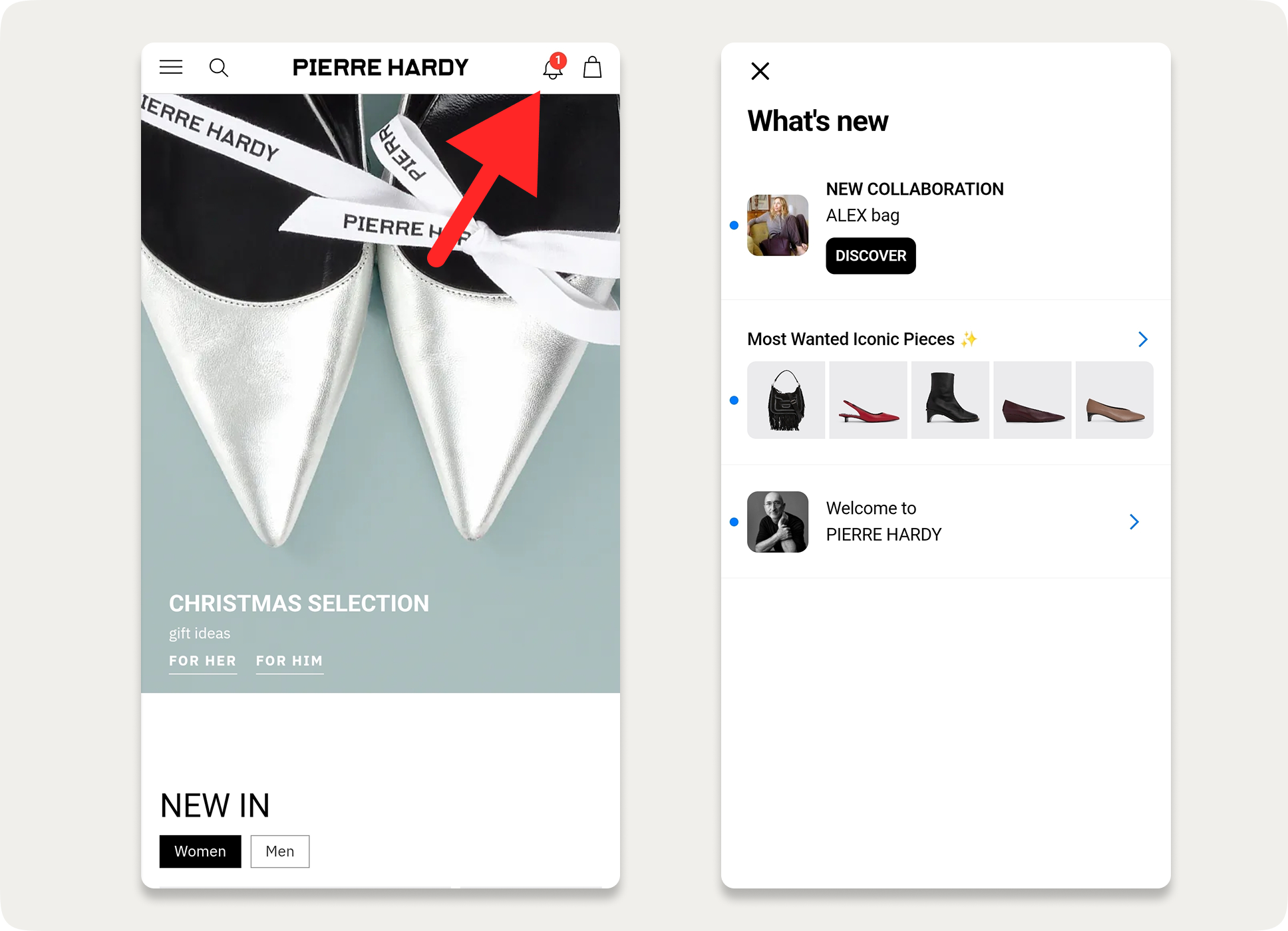Image resolution: width=1288 pixels, height=931 pixels.
Task: Select the tan pump shoe thumbnail
Action: tap(1114, 400)
